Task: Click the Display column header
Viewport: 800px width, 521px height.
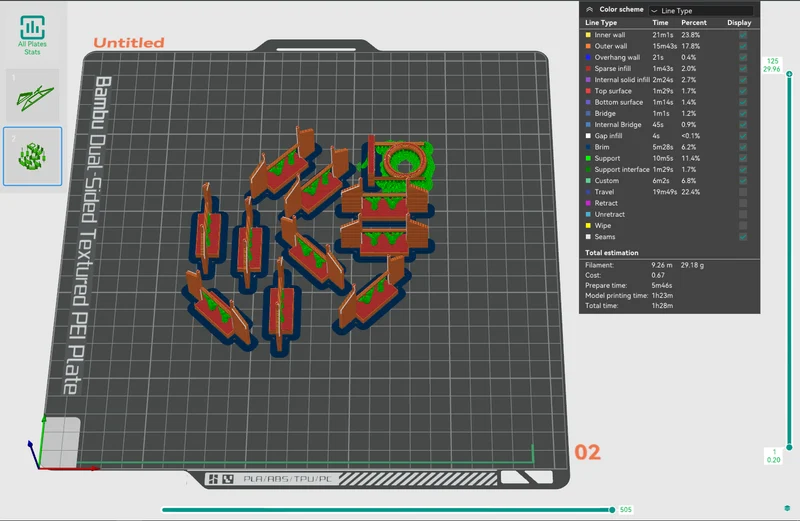Action: 739,22
